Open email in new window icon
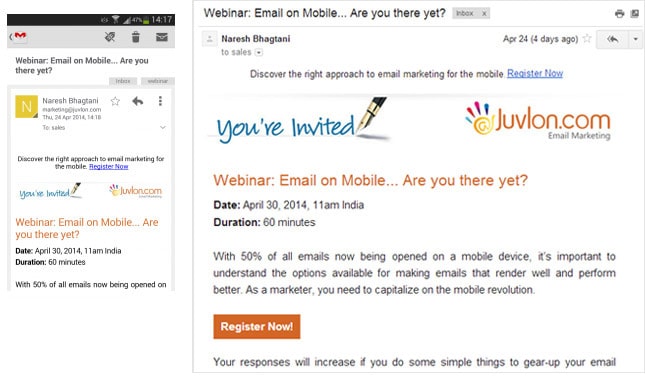This screenshot has height=376, width=645. 635,14
